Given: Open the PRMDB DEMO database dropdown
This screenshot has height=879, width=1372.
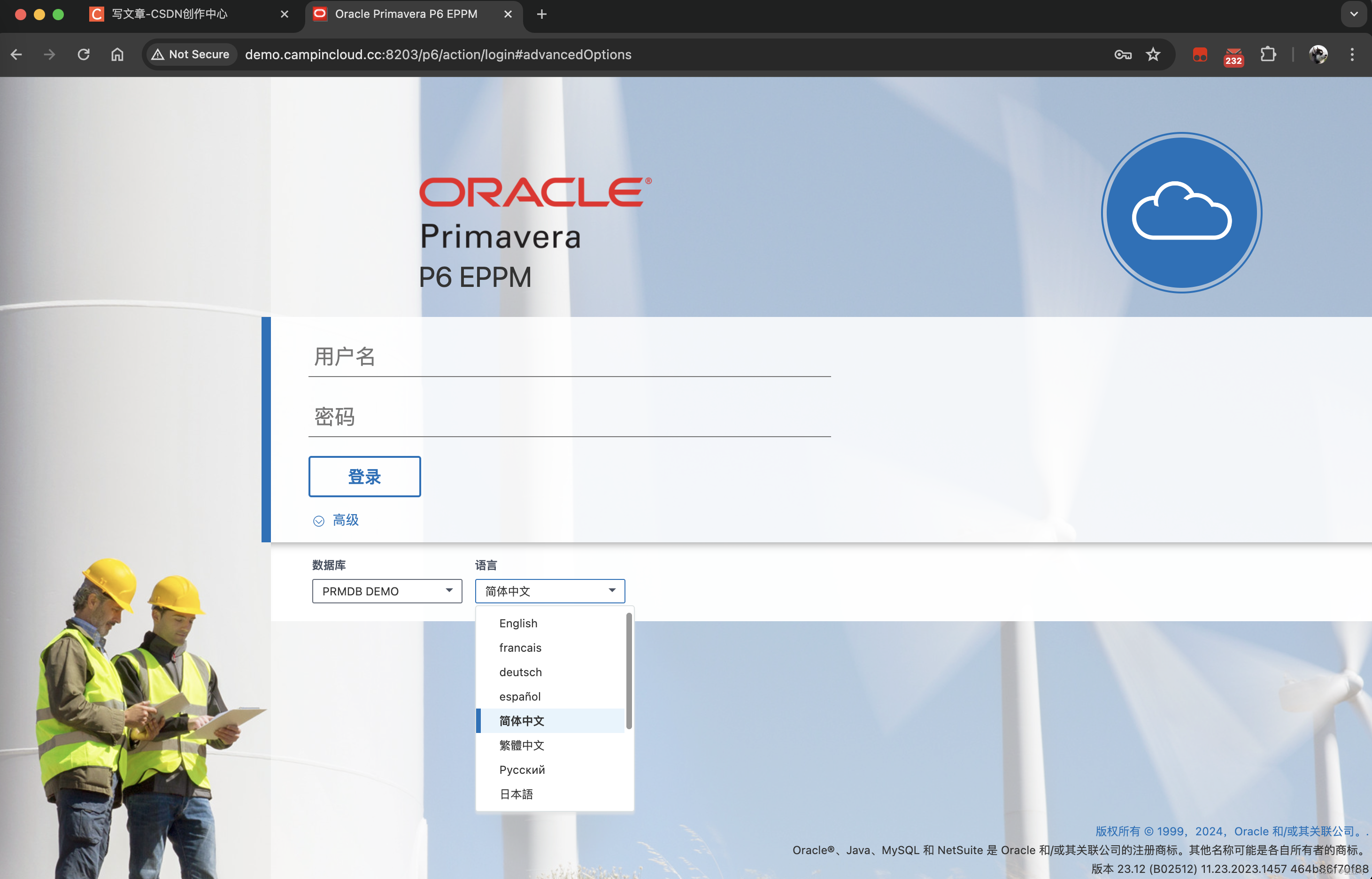Looking at the screenshot, I should (386, 591).
